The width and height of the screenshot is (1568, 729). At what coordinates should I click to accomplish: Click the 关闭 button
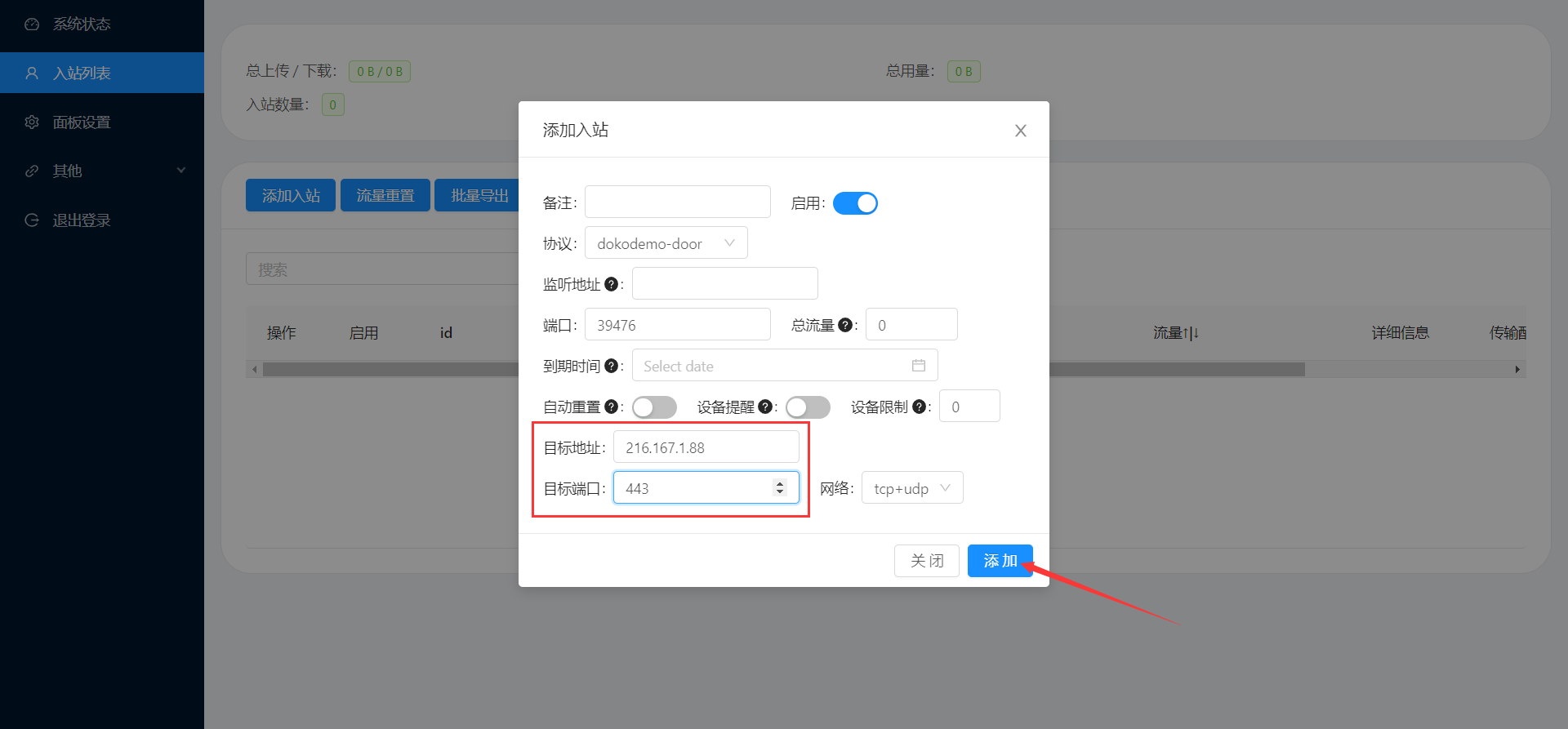tap(926, 561)
